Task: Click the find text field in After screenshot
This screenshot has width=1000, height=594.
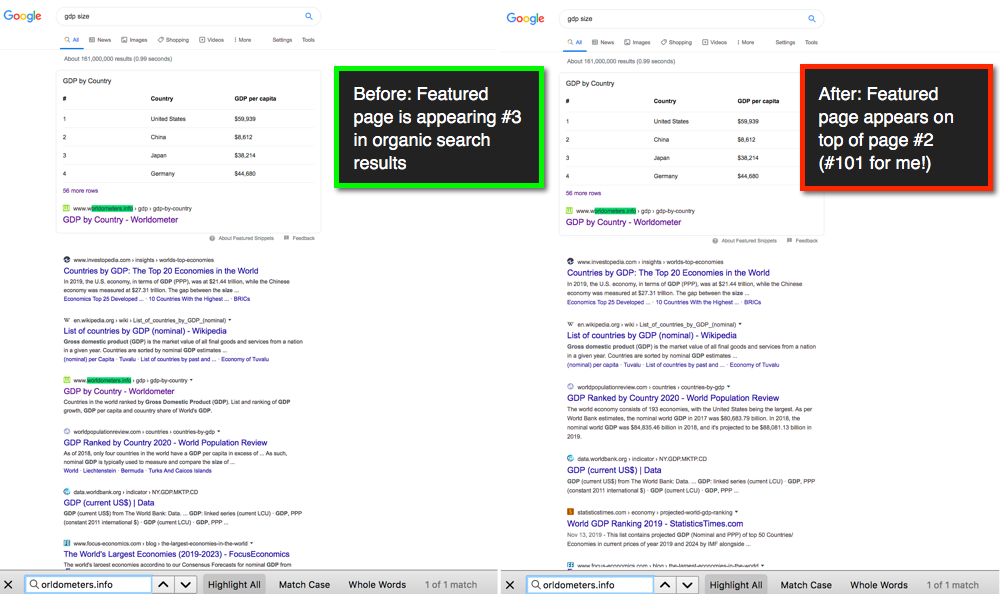Action: tap(591, 584)
